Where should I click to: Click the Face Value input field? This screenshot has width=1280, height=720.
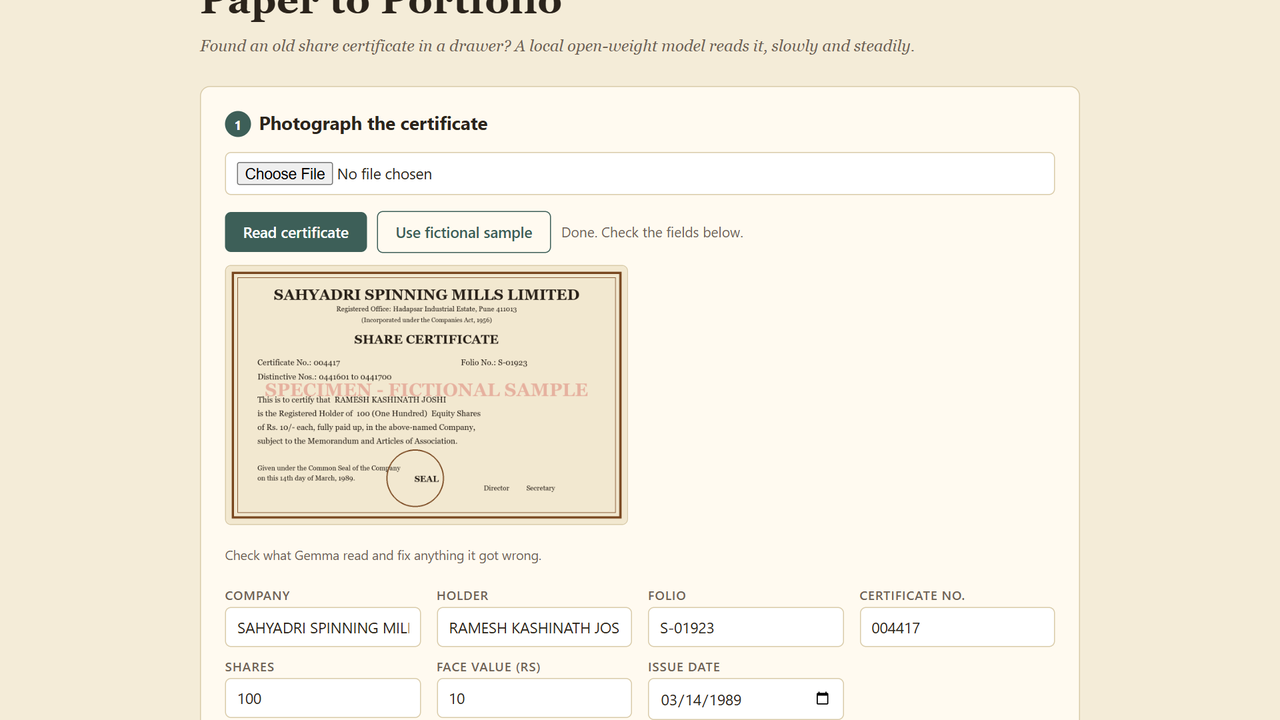point(534,698)
